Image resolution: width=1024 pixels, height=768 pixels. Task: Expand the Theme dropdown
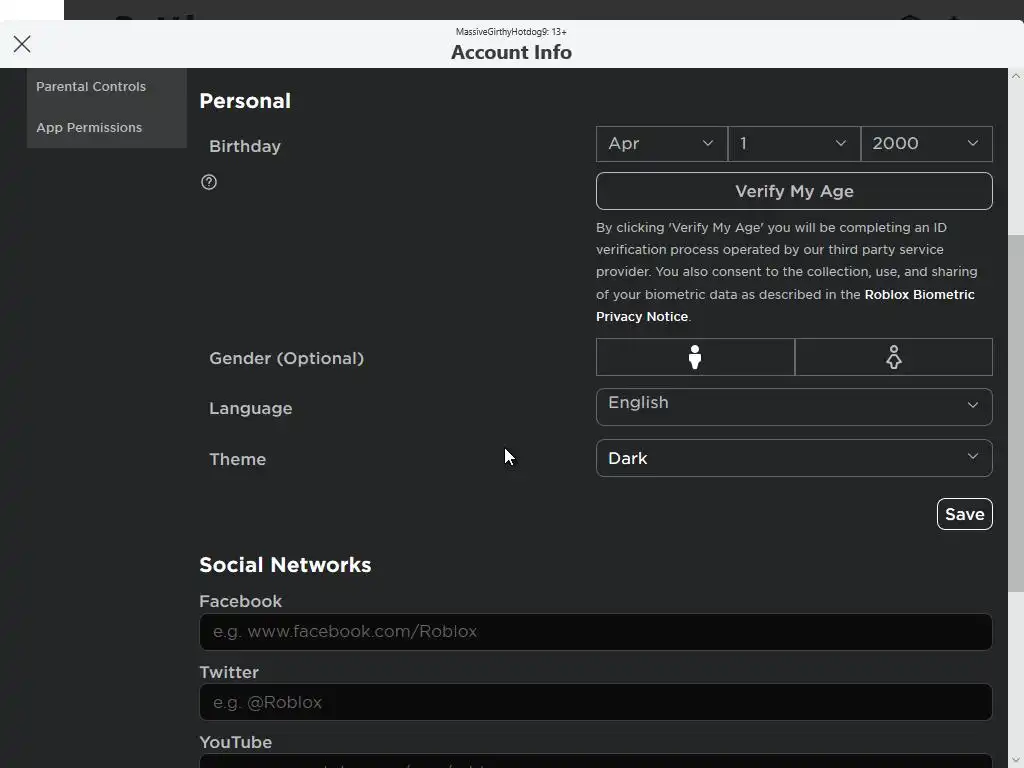click(x=794, y=458)
